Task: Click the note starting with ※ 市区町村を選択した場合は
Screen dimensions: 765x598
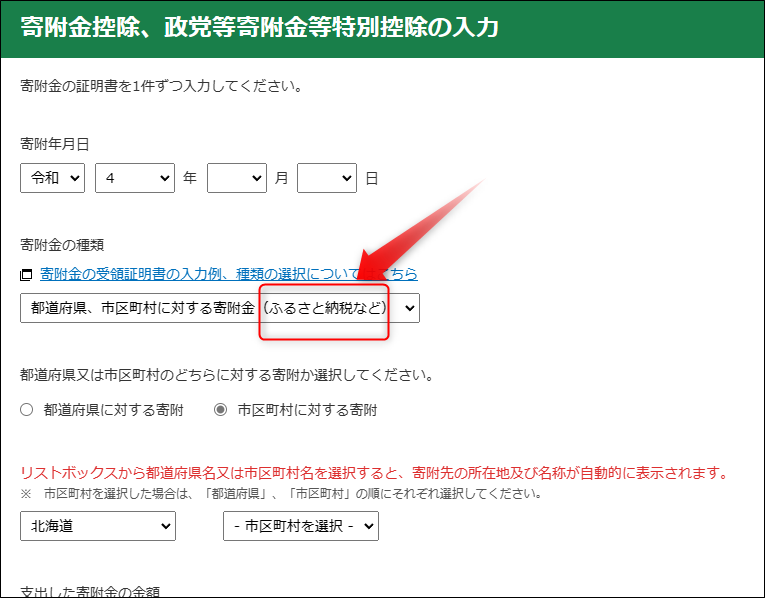Action: coord(282,494)
